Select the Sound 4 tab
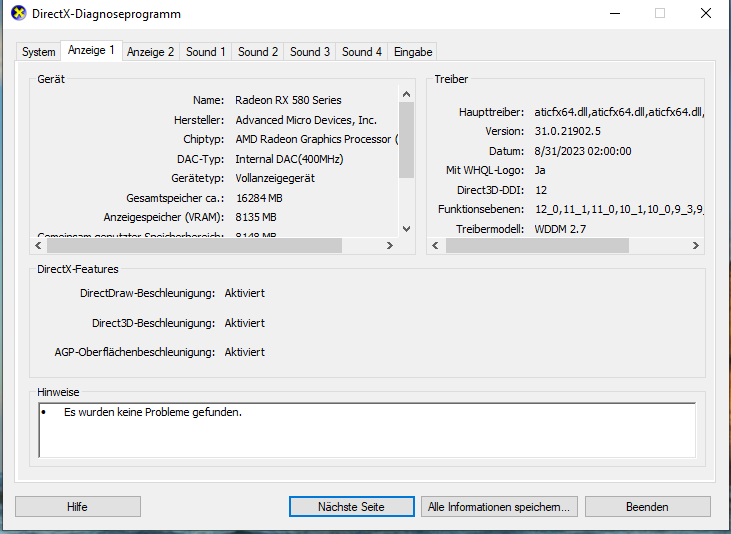 pyautogui.click(x=362, y=52)
